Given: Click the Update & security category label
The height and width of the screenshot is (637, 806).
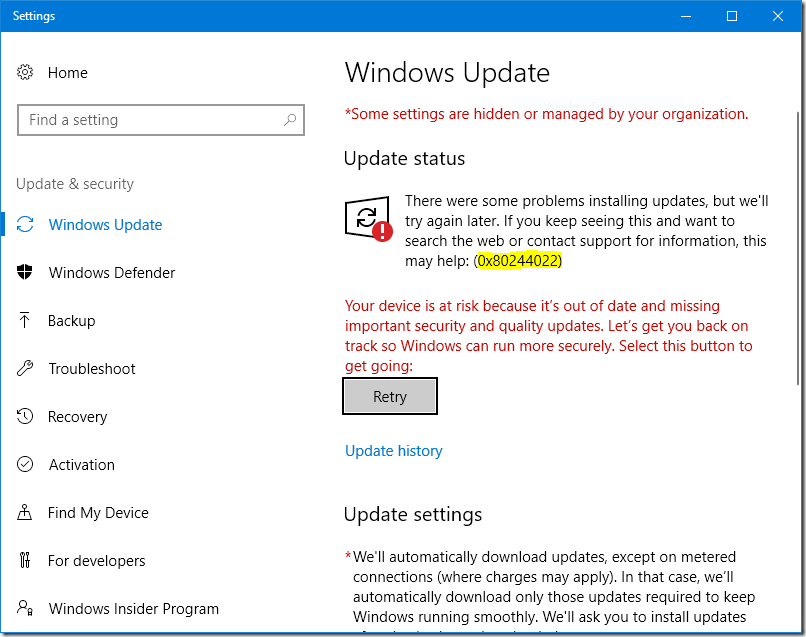Looking at the screenshot, I should (75, 184).
